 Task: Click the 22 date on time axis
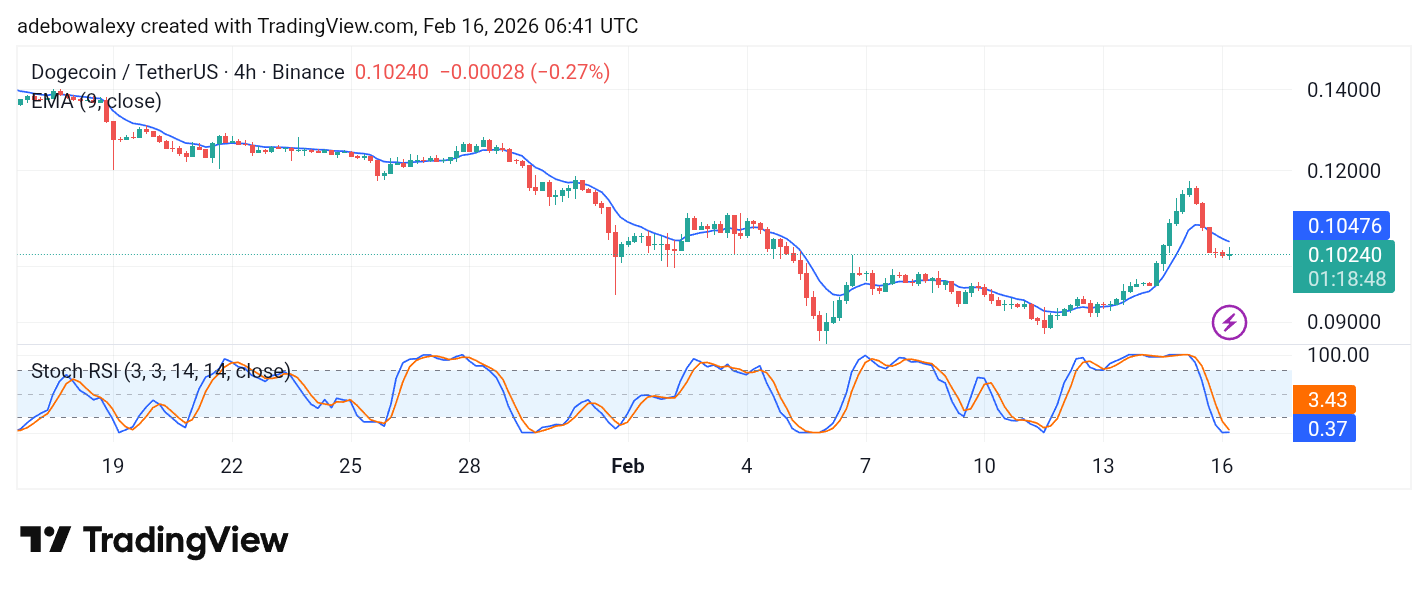click(232, 466)
